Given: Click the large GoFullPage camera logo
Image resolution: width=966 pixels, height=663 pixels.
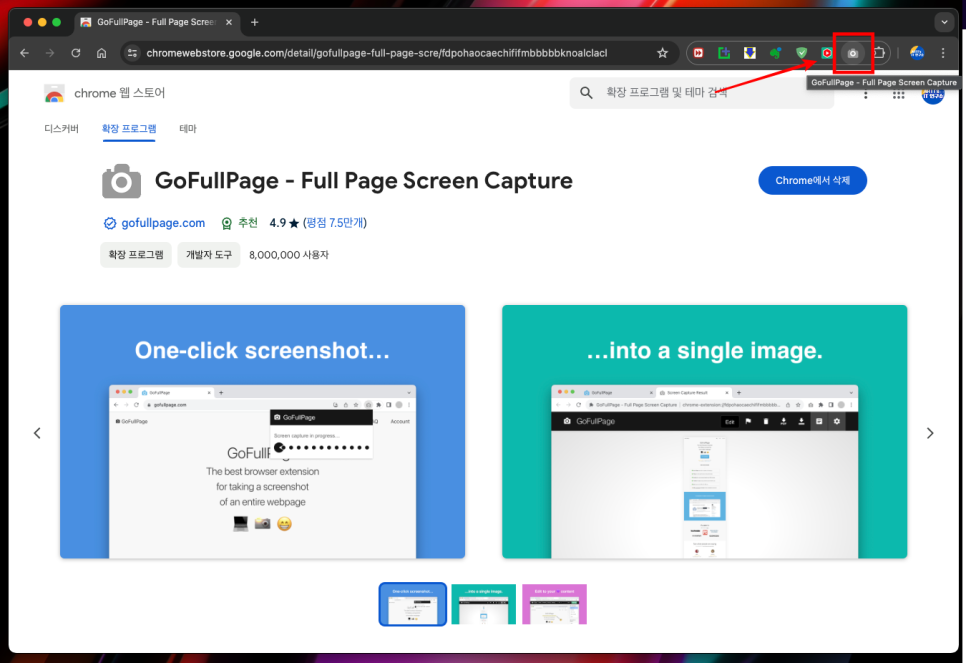Looking at the screenshot, I should 121,181.
